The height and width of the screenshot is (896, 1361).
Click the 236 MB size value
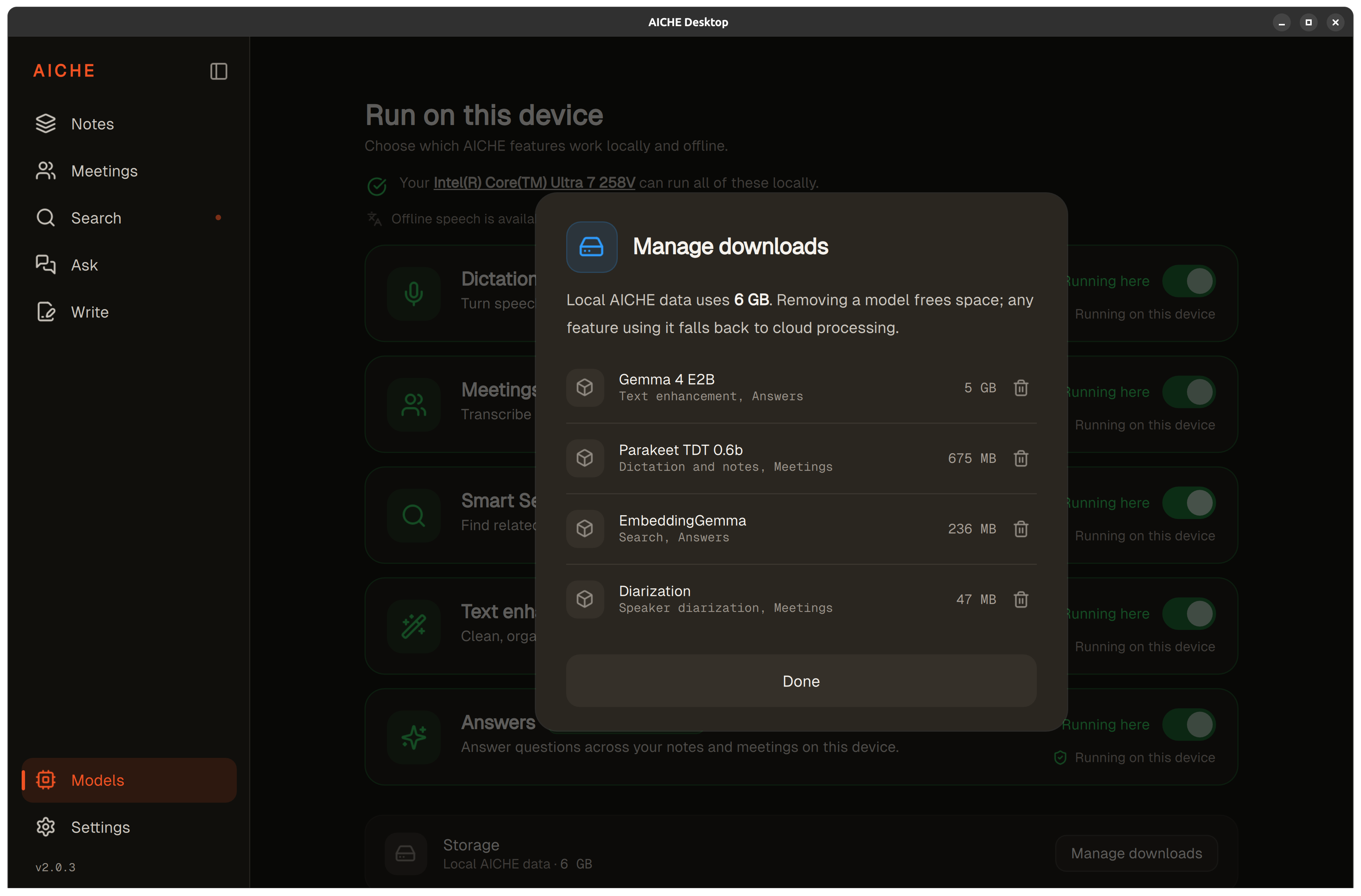click(972, 529)
